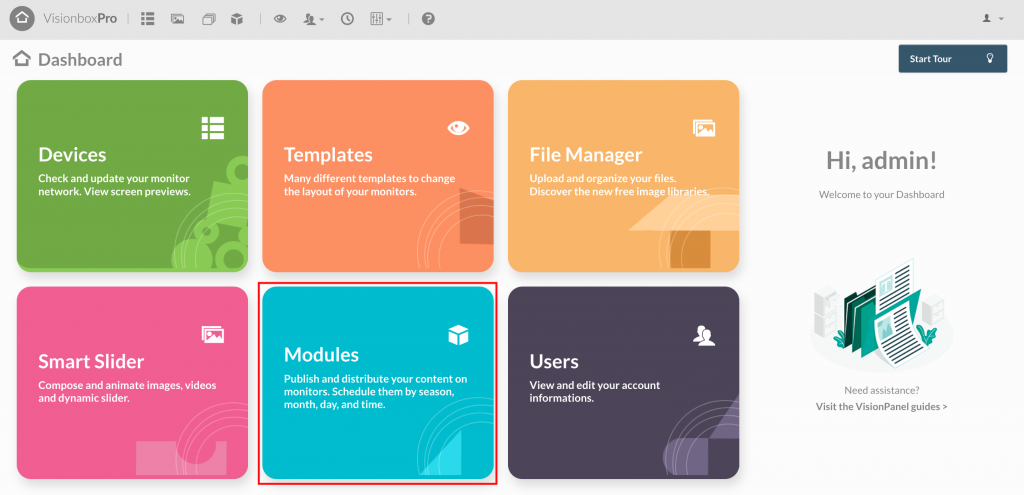1024x495 pixels.
Task: Open the Devices dashboard card
Action: pos(133,176)
